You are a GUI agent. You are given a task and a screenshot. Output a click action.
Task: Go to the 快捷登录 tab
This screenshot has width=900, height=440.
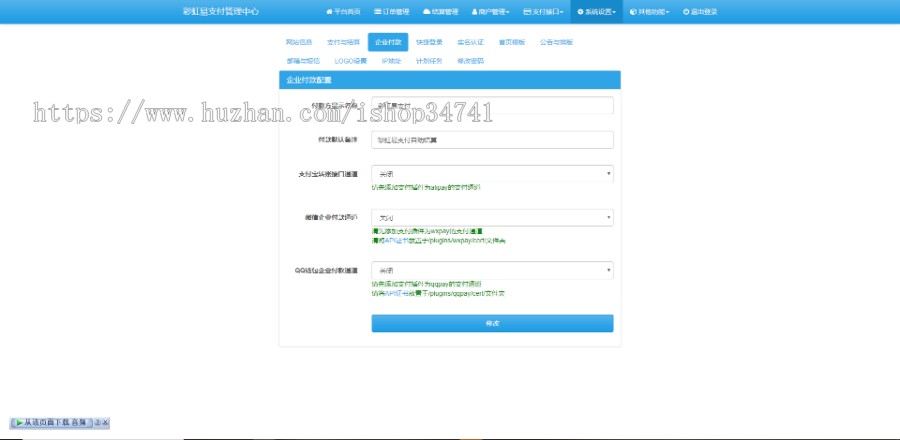click(x=429, y=42)
